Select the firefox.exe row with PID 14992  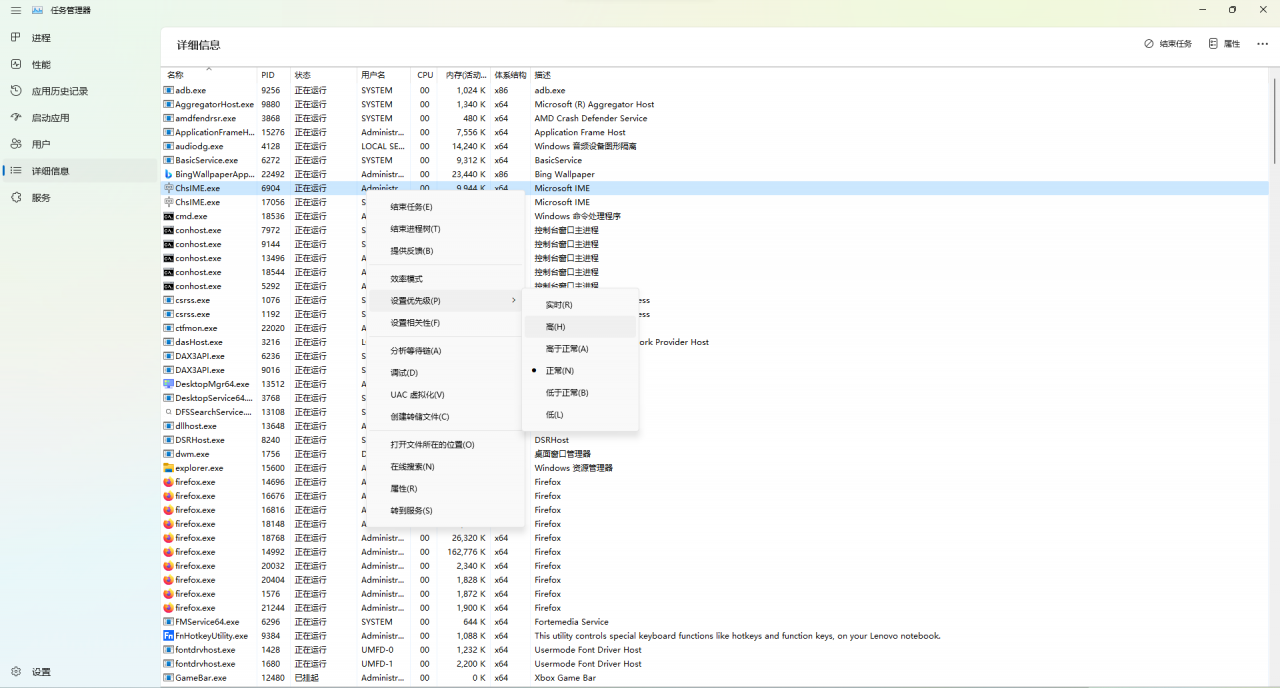(715, 552)
